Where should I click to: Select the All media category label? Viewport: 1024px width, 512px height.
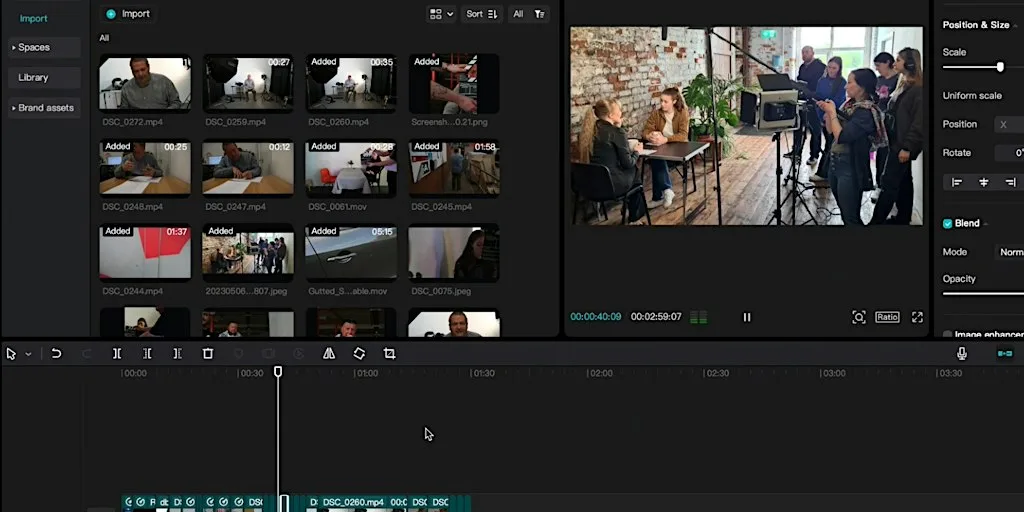point(104,38)
